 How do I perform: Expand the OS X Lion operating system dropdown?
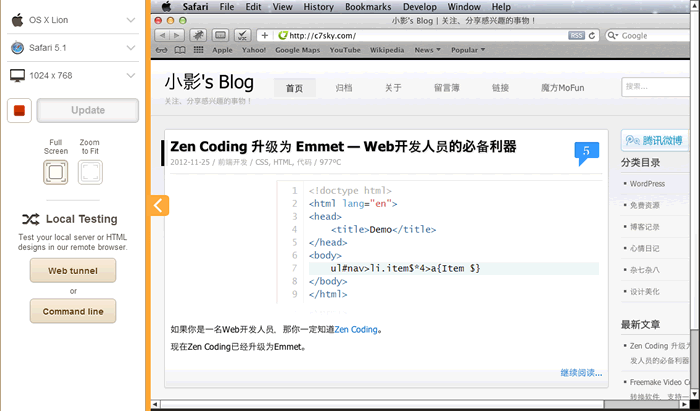click(73, 20)
